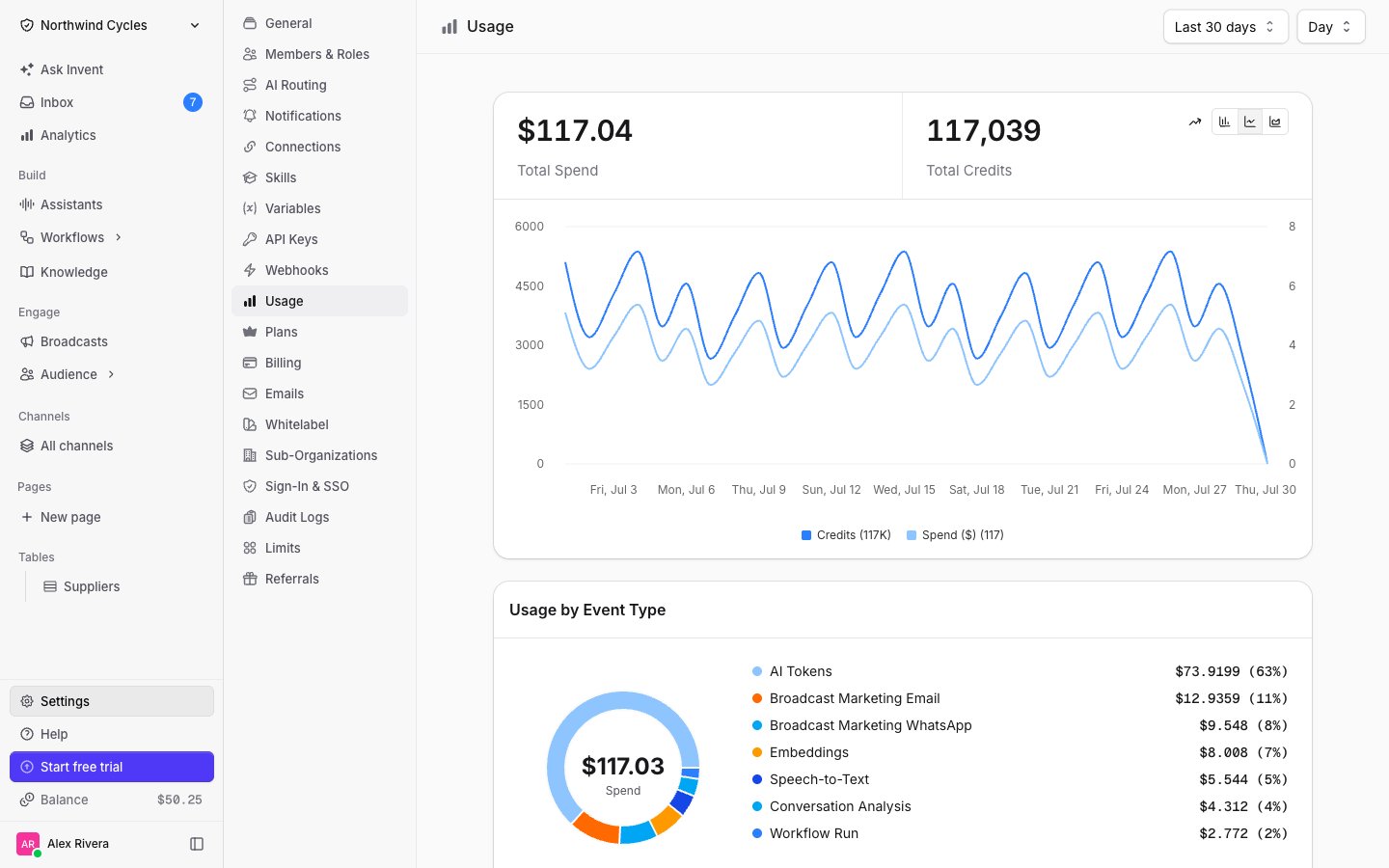Select the Usage settings tab
The width and height of the screenshot is (1389, 868).
[x=319, y=301]
